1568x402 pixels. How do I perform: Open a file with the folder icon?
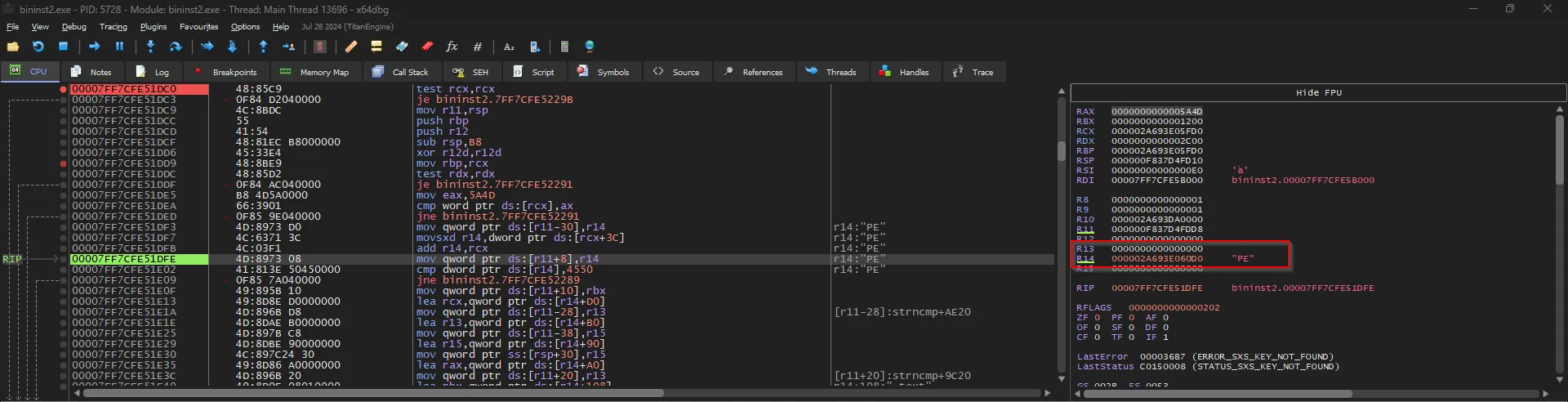tap(13, 47)
